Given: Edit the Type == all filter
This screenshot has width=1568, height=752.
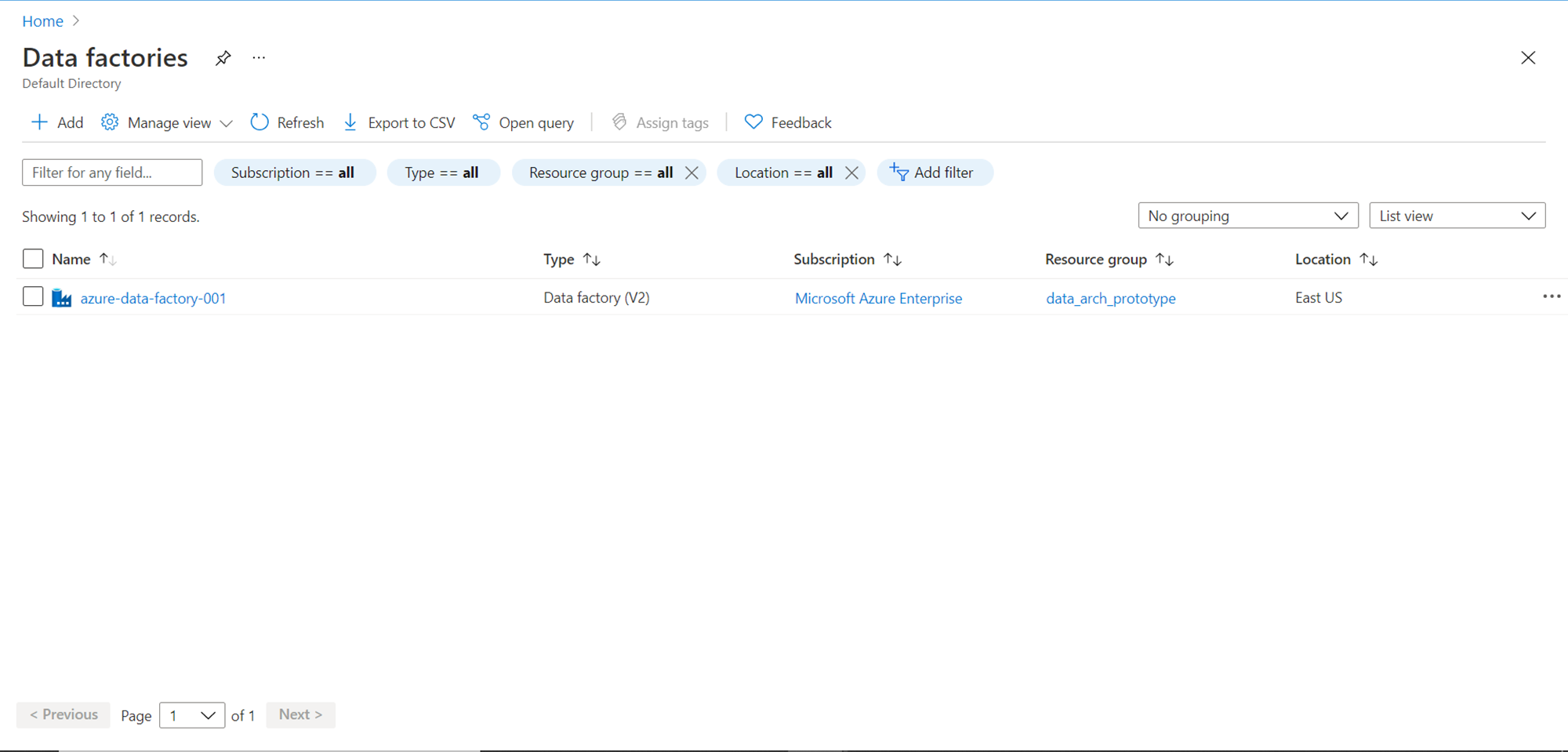Looking at the screenshot, I should (442, 173).
